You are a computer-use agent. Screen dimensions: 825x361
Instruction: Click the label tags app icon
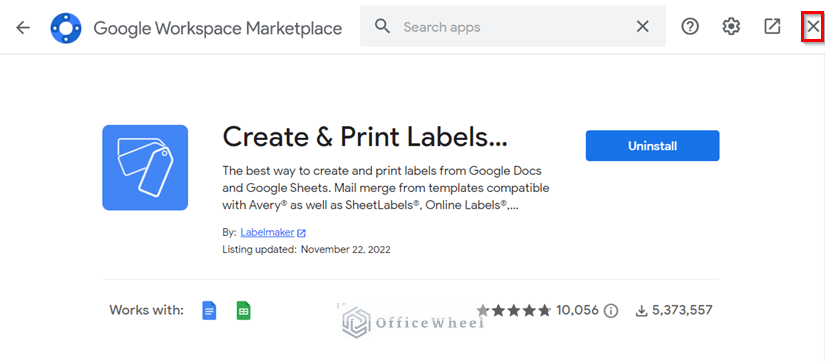pyautogui.click(x=145, y=167)
